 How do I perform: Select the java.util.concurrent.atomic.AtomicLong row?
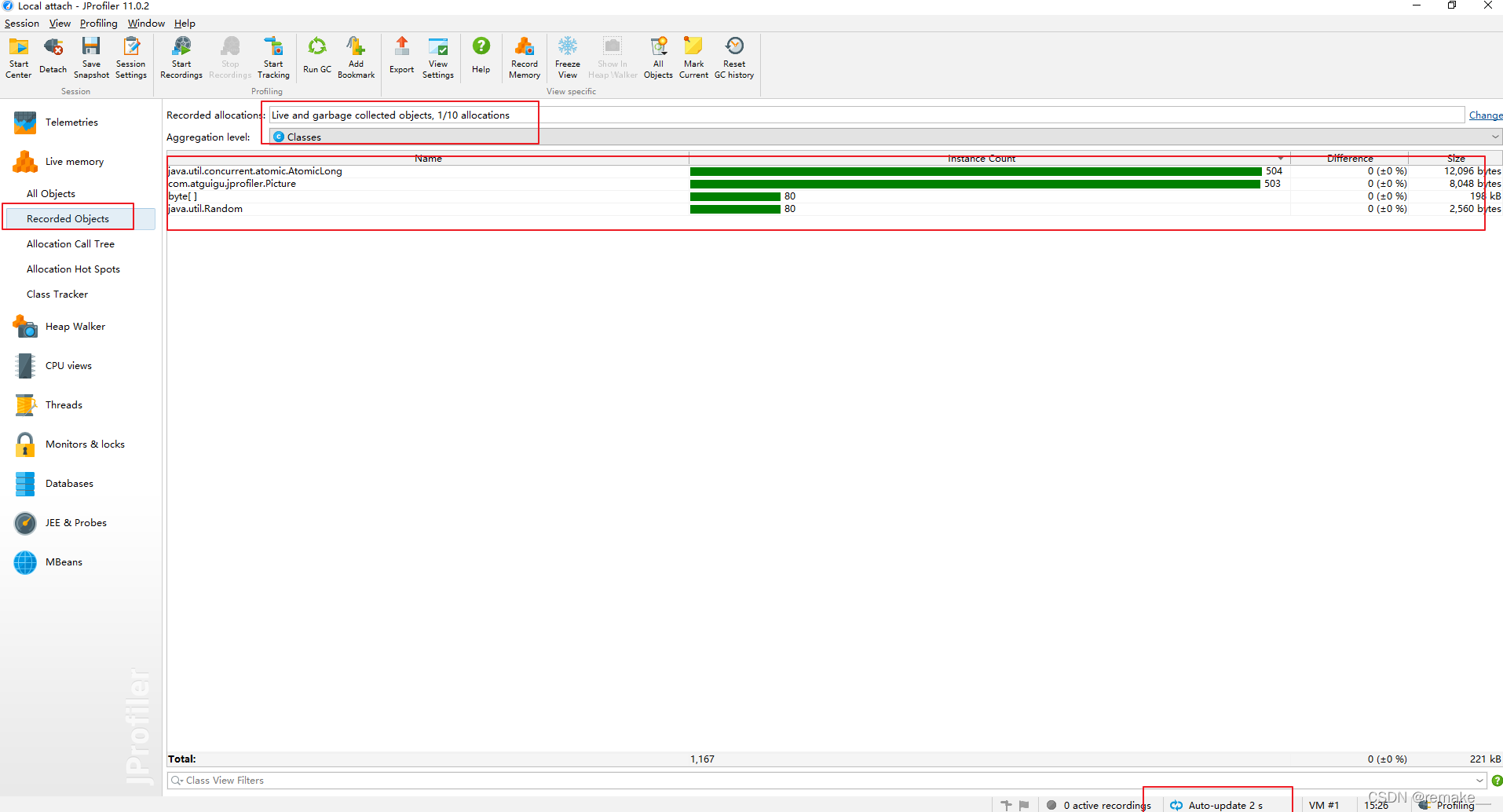pyautogui.click(x=834, y=171)
